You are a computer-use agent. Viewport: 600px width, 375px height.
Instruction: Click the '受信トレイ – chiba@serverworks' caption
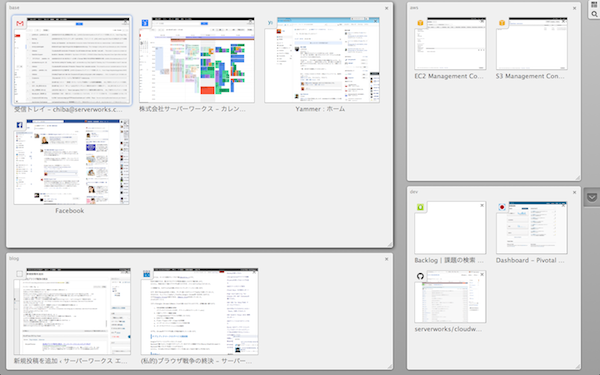(68, 109)
